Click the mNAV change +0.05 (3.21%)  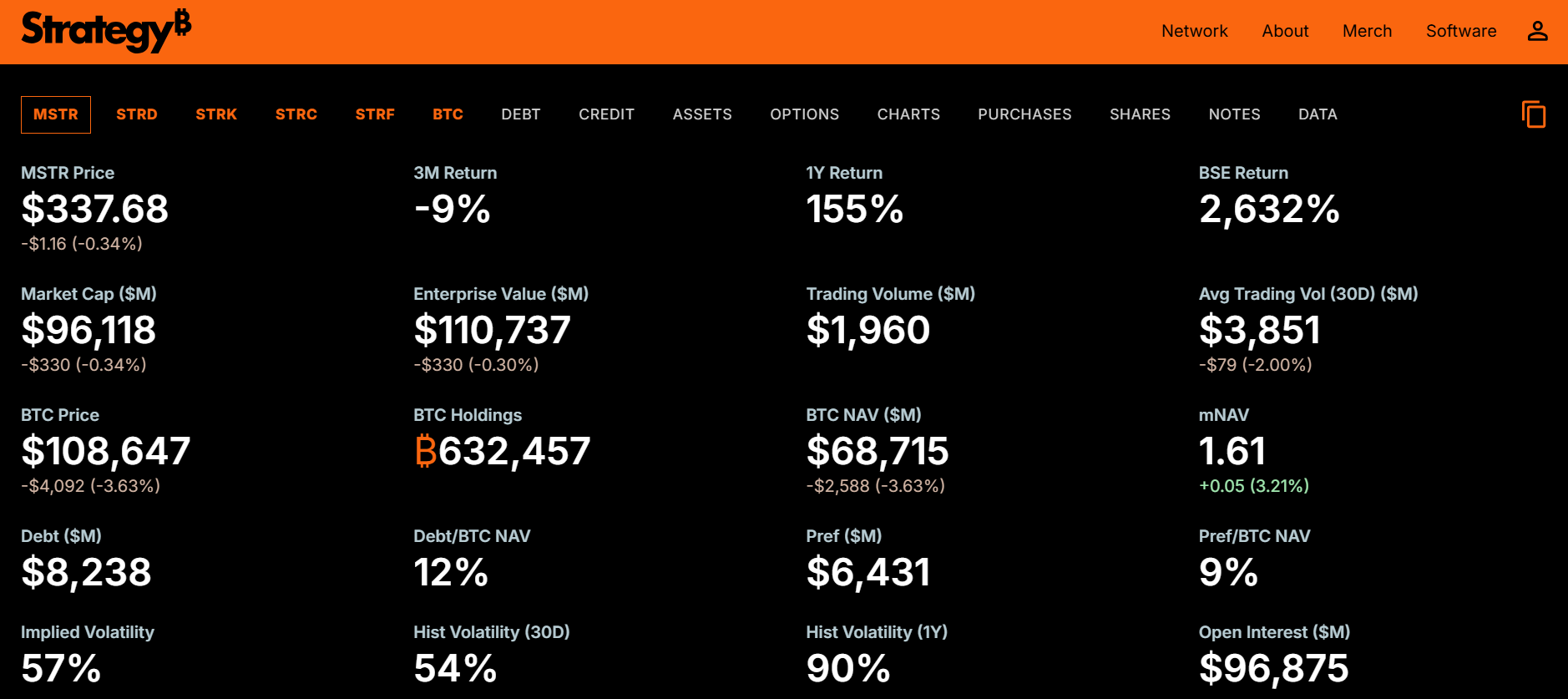coord(1254,486)
